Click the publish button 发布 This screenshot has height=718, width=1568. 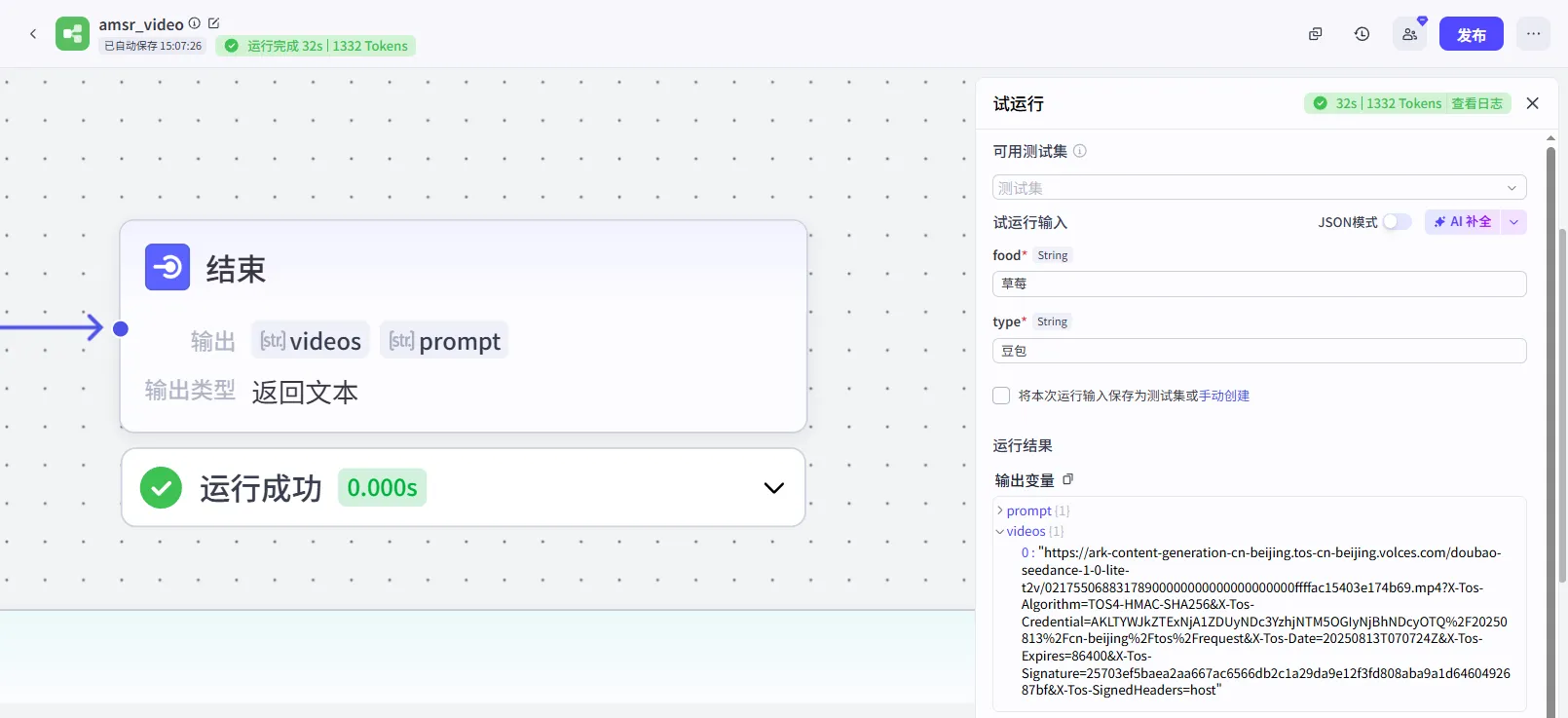click(1471, 34)
